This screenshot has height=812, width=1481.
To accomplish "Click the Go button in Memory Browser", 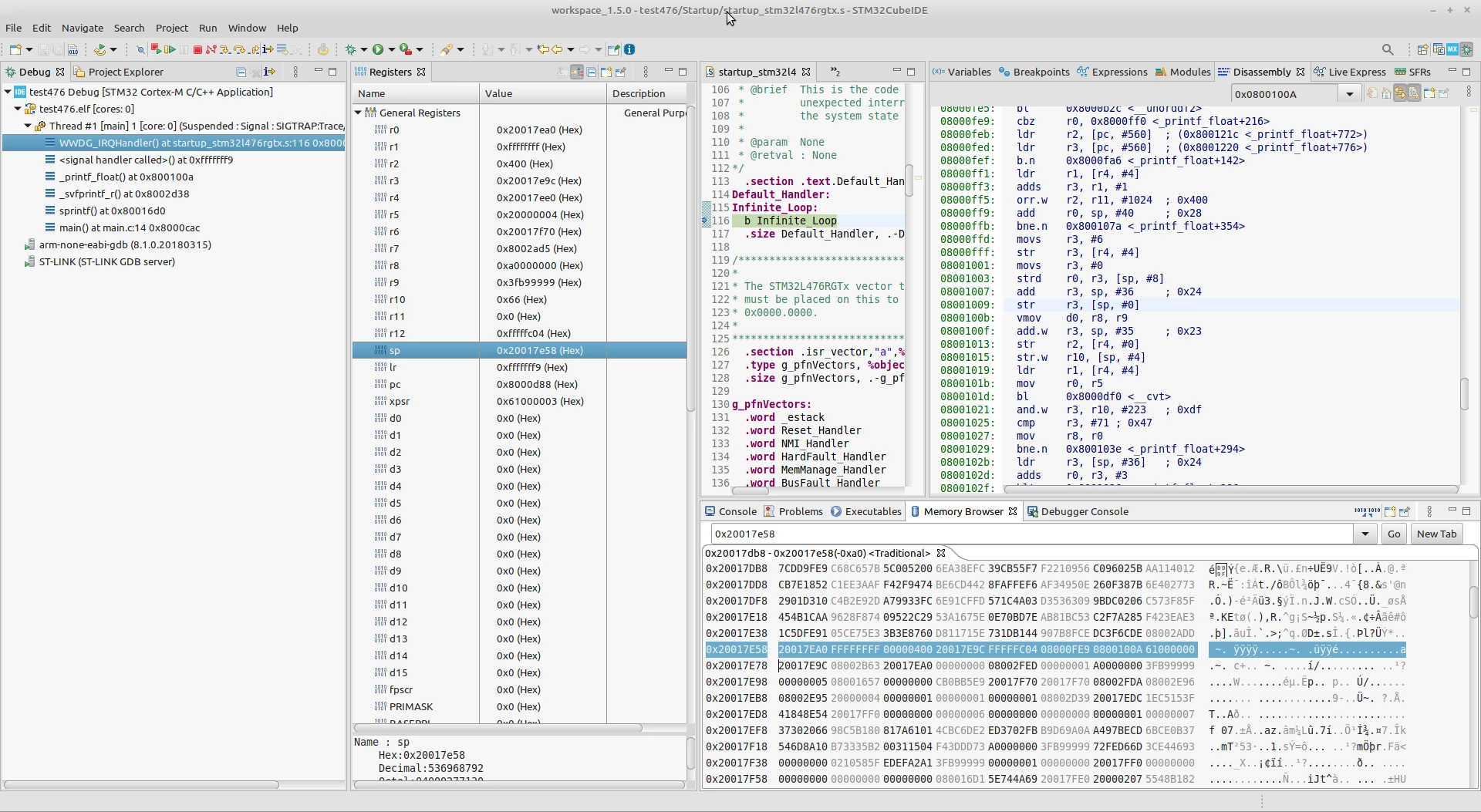I will (x=1393, y=534).
